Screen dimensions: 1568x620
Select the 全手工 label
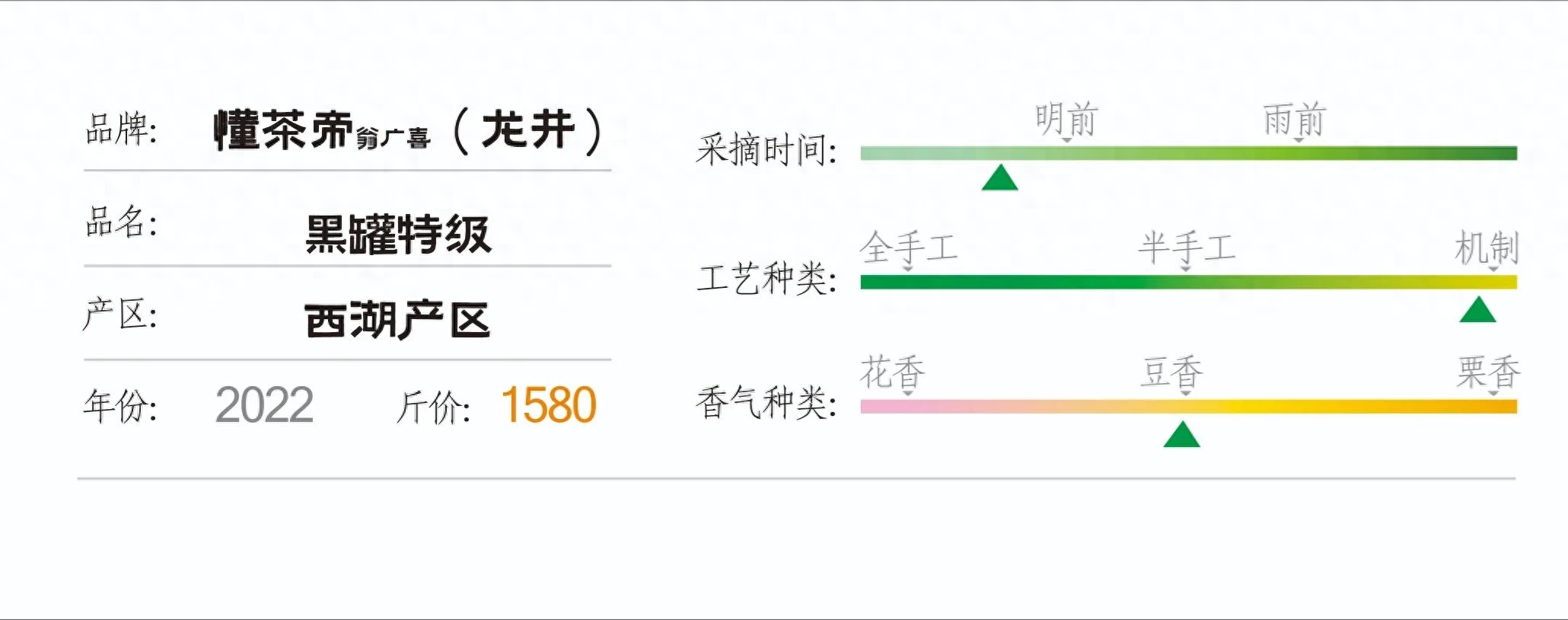908,248
